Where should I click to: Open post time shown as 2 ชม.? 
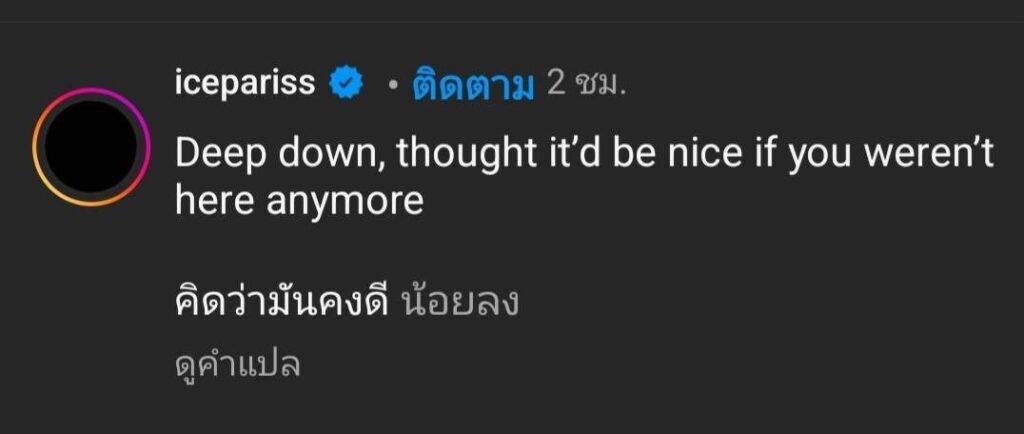pos(586,86)
